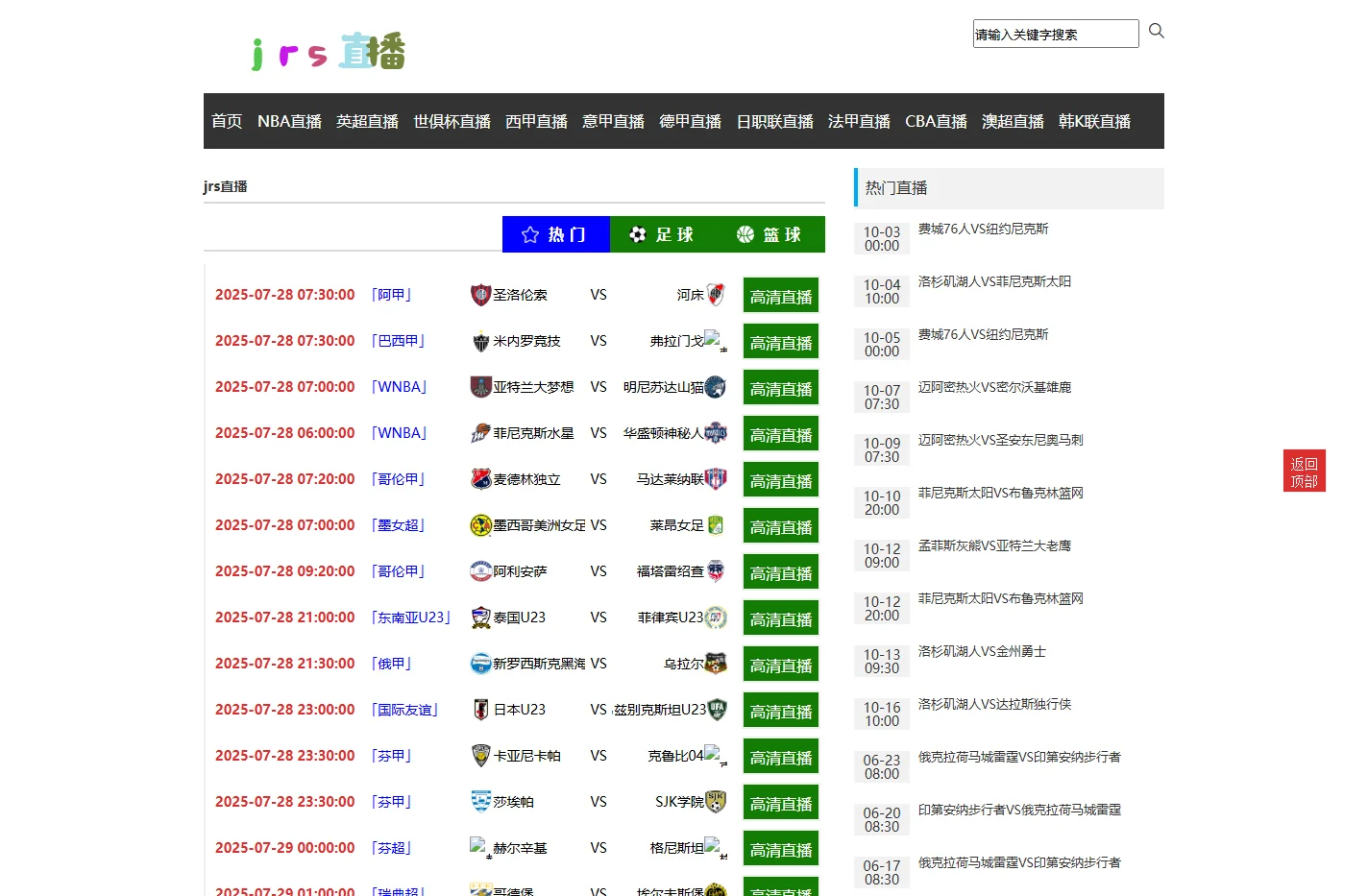The height and width of the screenshot is (896, 1368).
Task: Open 印第安纳步行者VS俄克拉荷马城雷霆 hot match
Action: tap(1019, 810)
